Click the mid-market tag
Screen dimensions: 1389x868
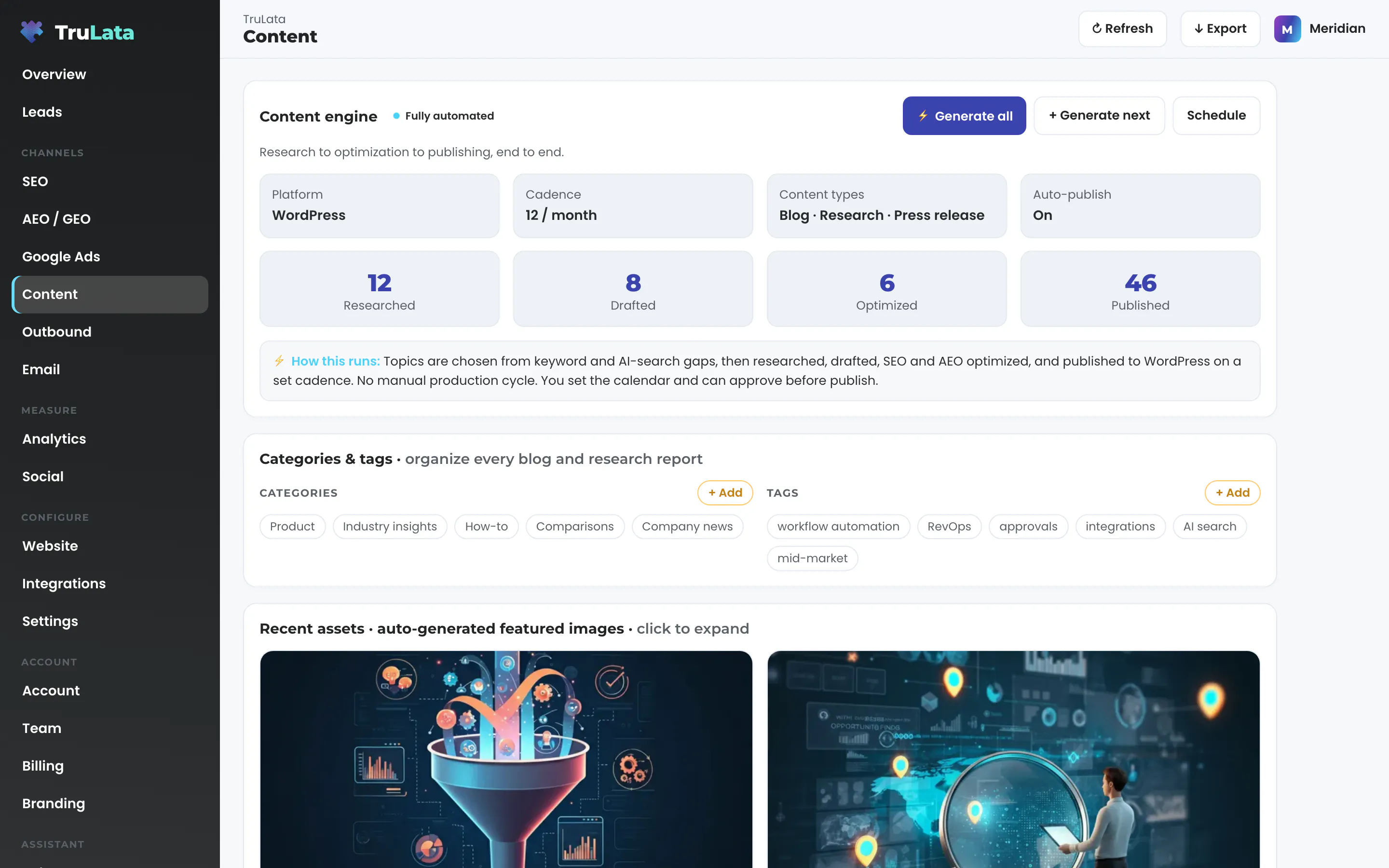coord(812,558)
